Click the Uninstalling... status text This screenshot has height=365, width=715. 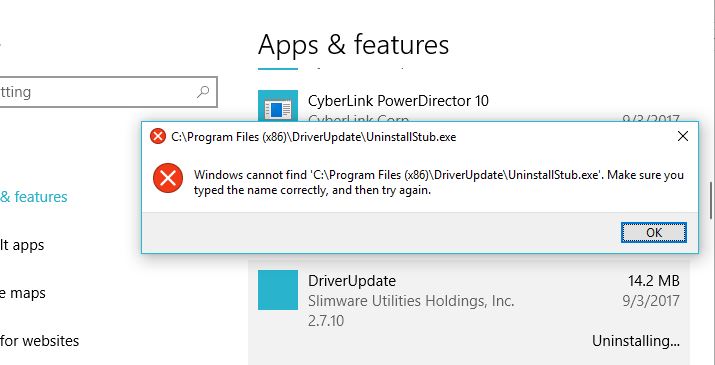pos(636,341)
